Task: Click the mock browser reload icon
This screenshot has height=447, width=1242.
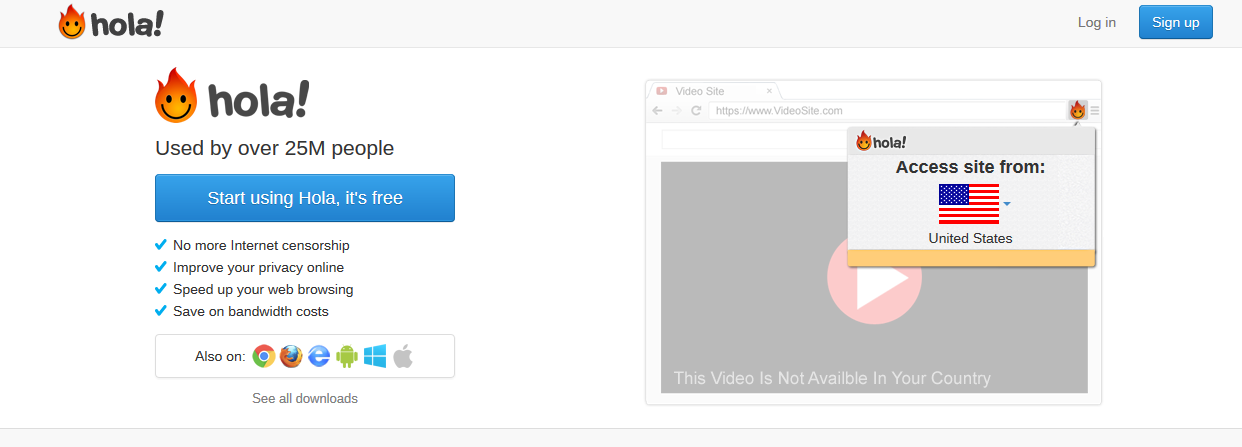Action: point(696,110)
